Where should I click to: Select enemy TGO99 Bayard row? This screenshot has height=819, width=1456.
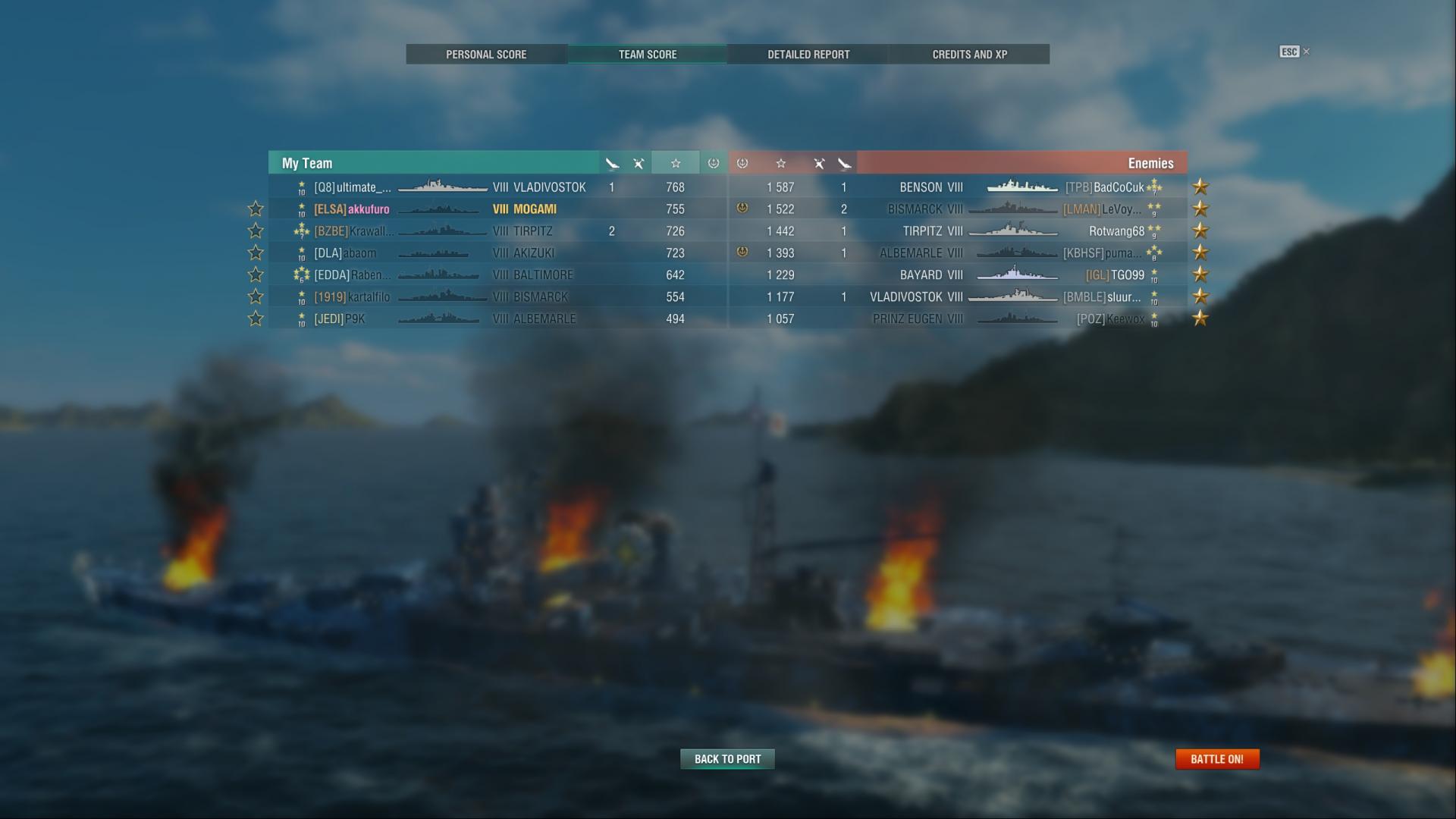click(x=958, y=275)
